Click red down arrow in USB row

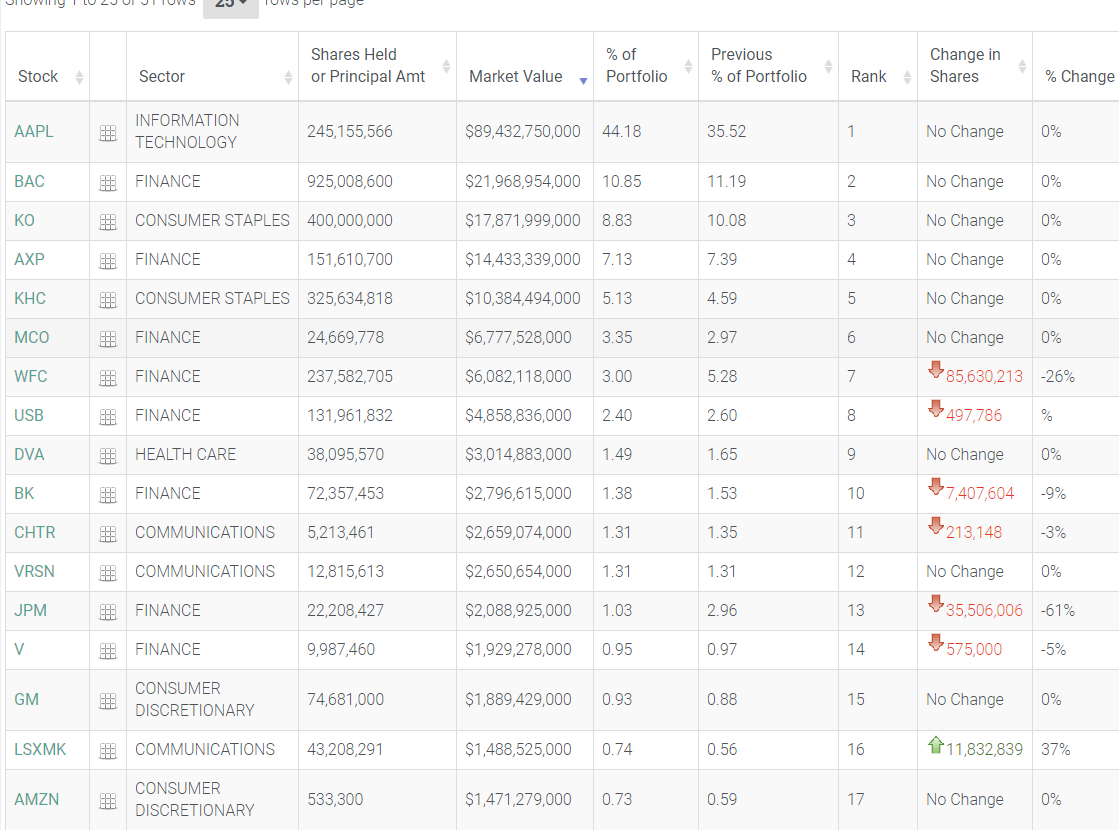[936, 409]
